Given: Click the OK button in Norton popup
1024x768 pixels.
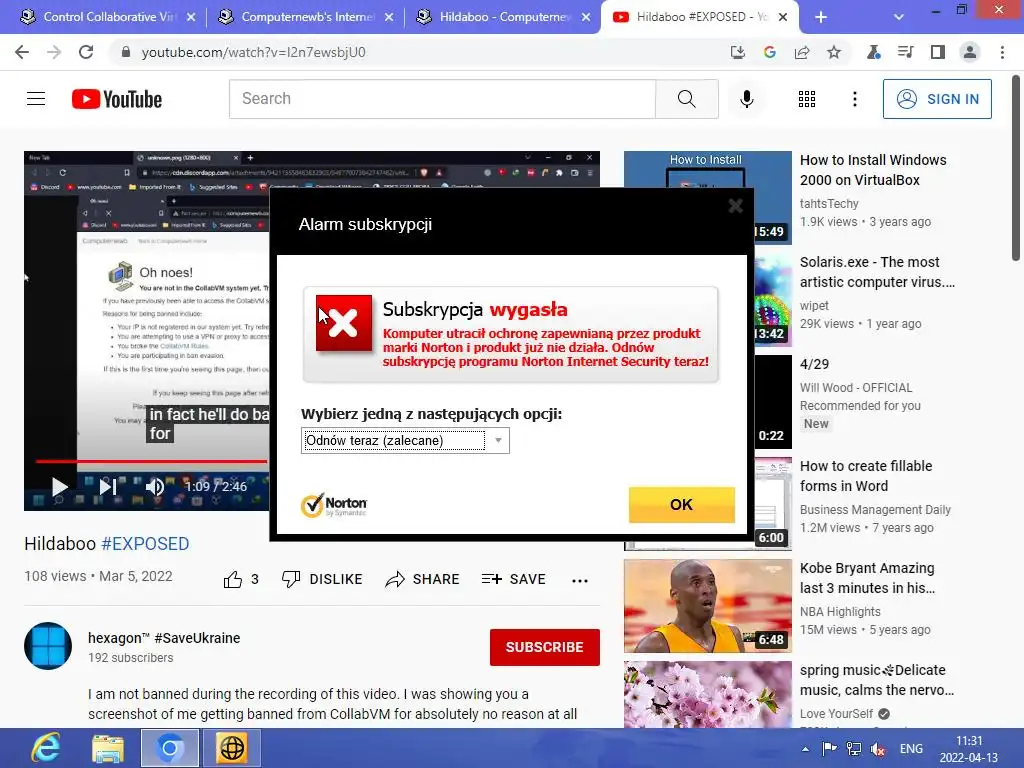Looking at the screenshot, I should pos(681,504).
